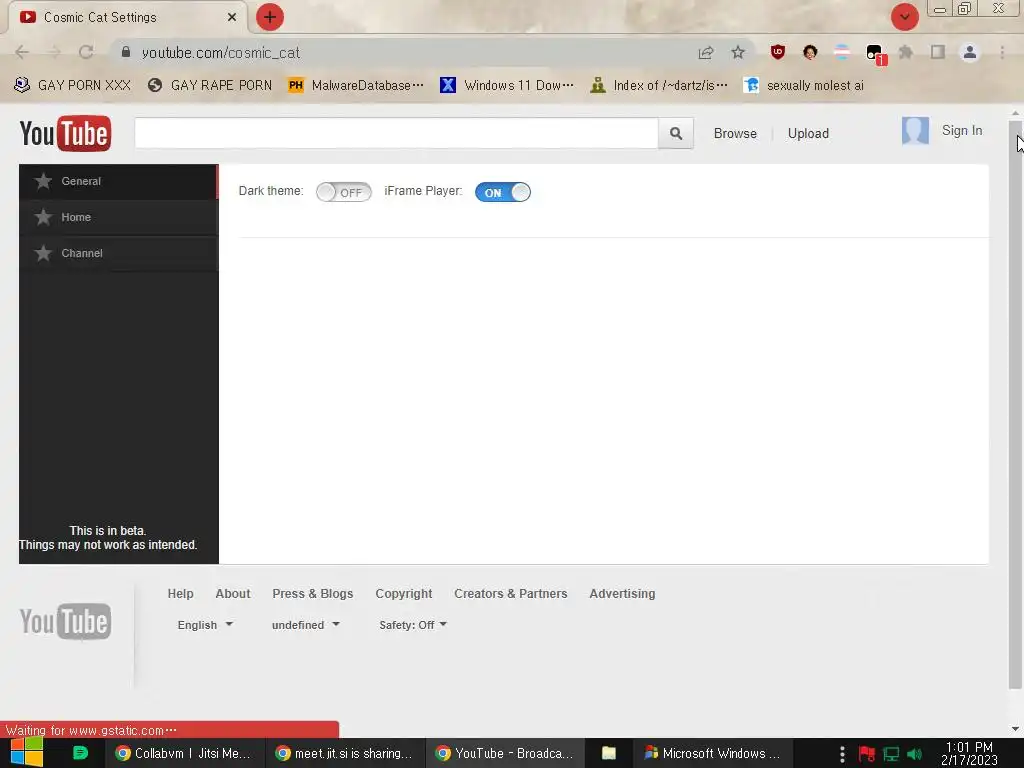Click the network tray icon
Screen dimensions: 1024x768
pyautogui.click(x=891, y=754)
